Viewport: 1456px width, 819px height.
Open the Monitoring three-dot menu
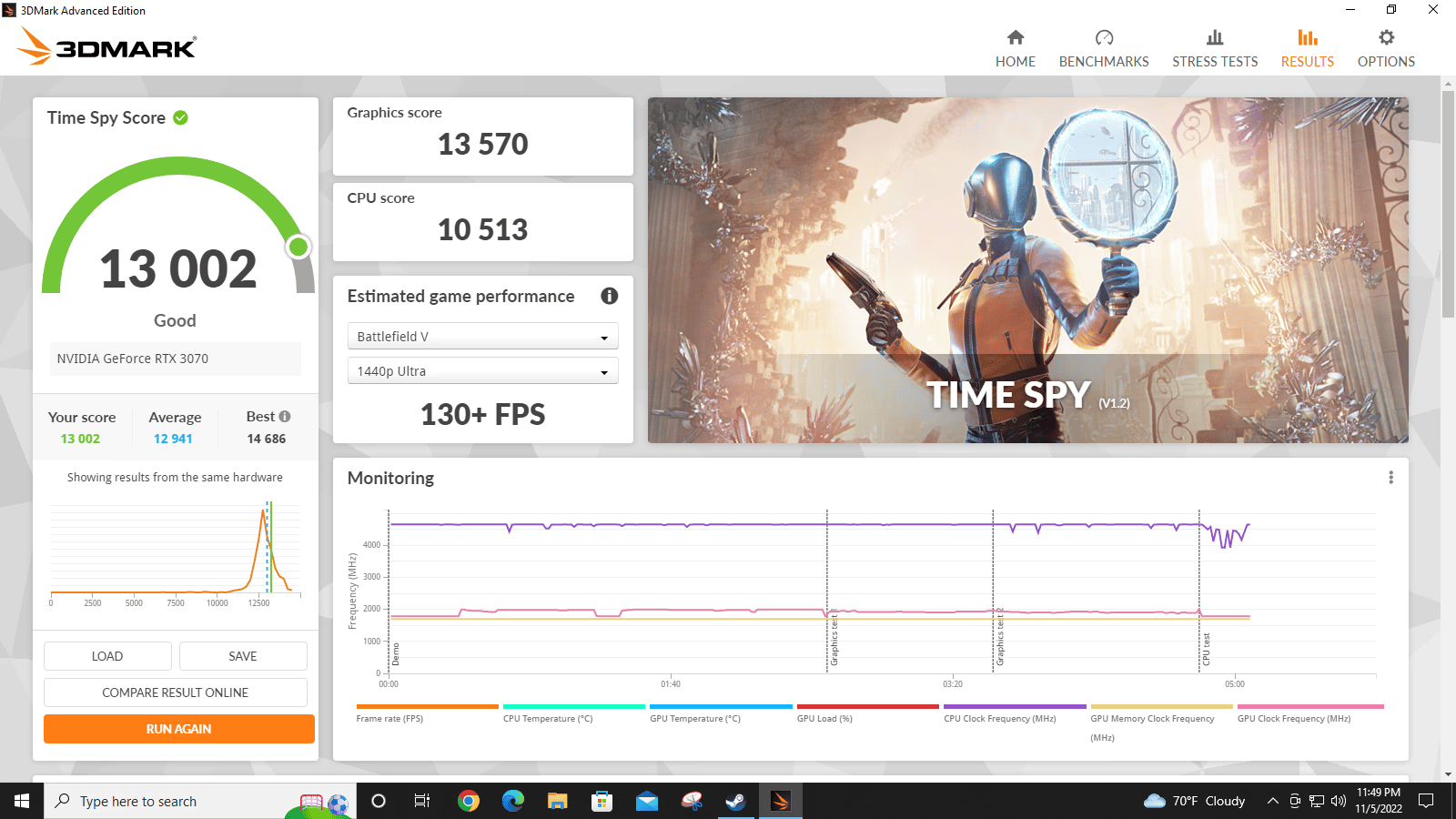1390,478
